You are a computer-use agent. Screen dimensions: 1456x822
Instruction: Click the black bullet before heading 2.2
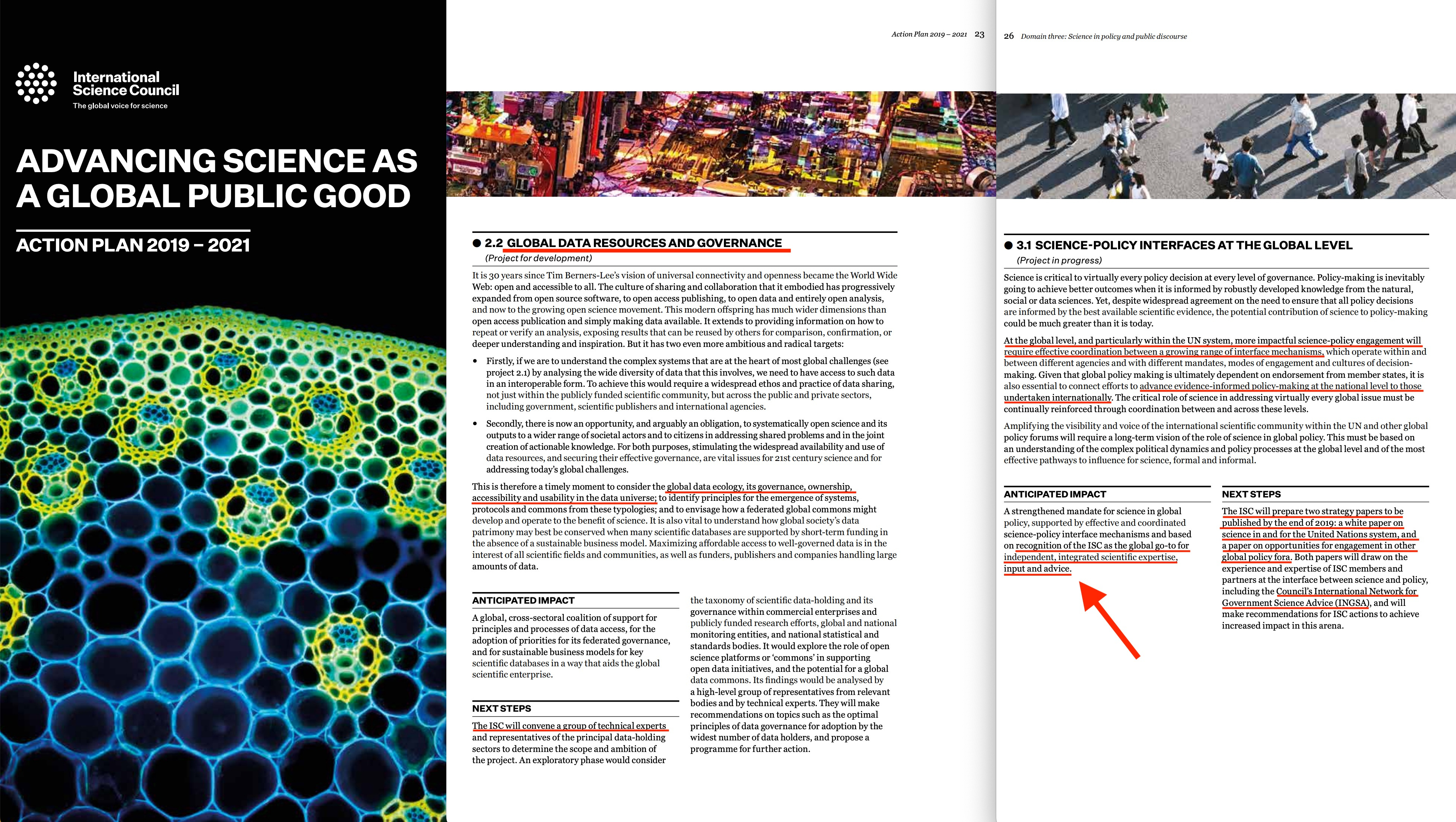(477, 244)
